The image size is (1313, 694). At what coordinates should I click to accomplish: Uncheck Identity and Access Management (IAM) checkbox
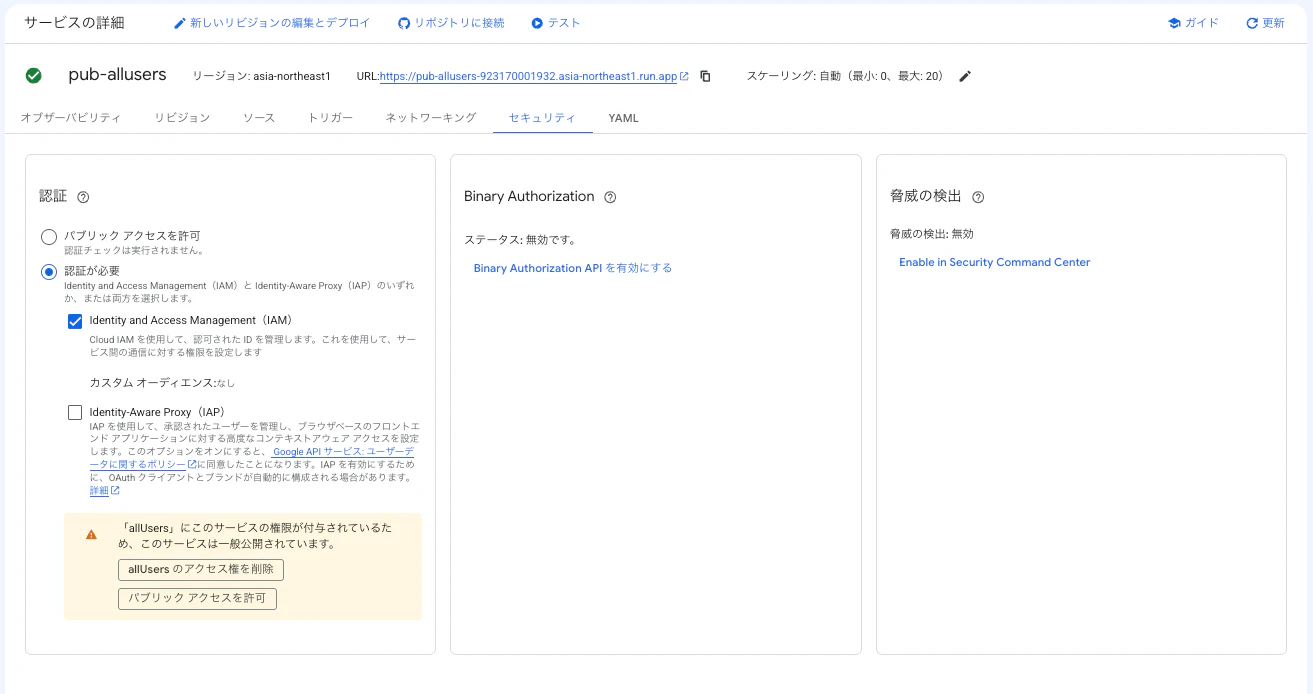coord(75,321)
